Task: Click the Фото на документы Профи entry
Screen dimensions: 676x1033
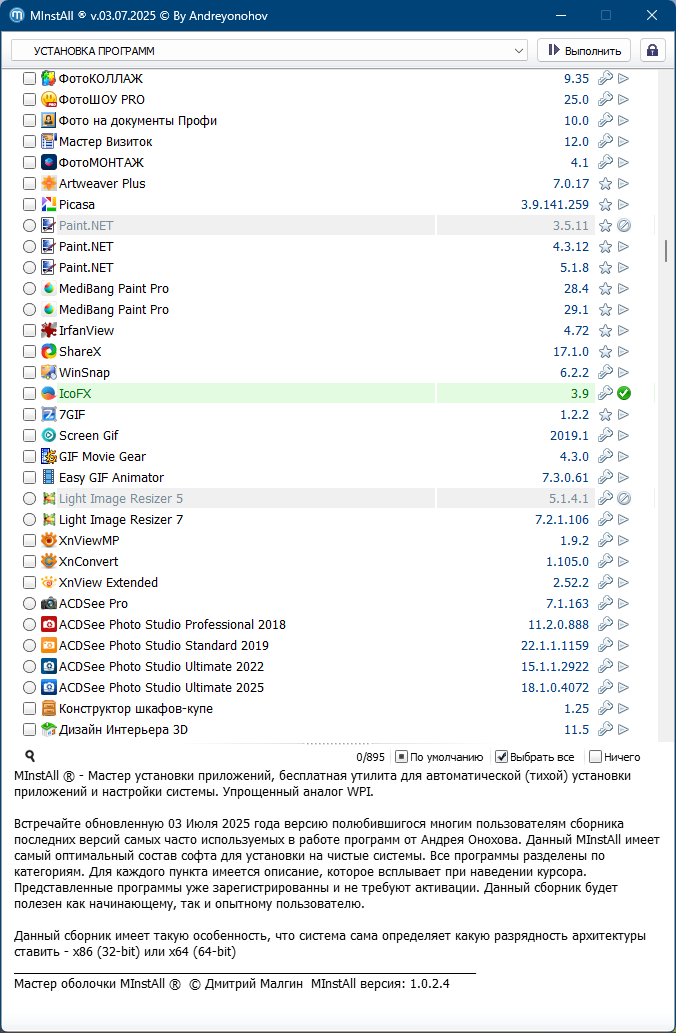Action: [x=138, y=121]
